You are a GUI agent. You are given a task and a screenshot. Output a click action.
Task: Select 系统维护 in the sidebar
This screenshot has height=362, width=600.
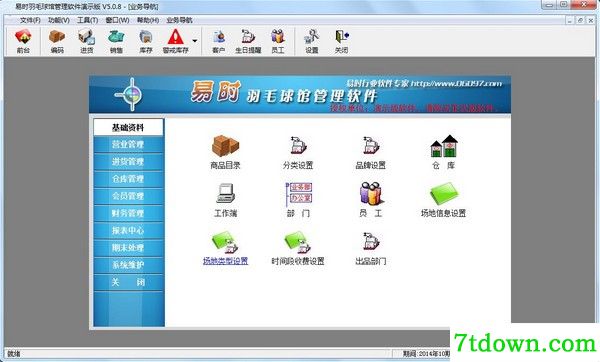click(x=128, y=265)
